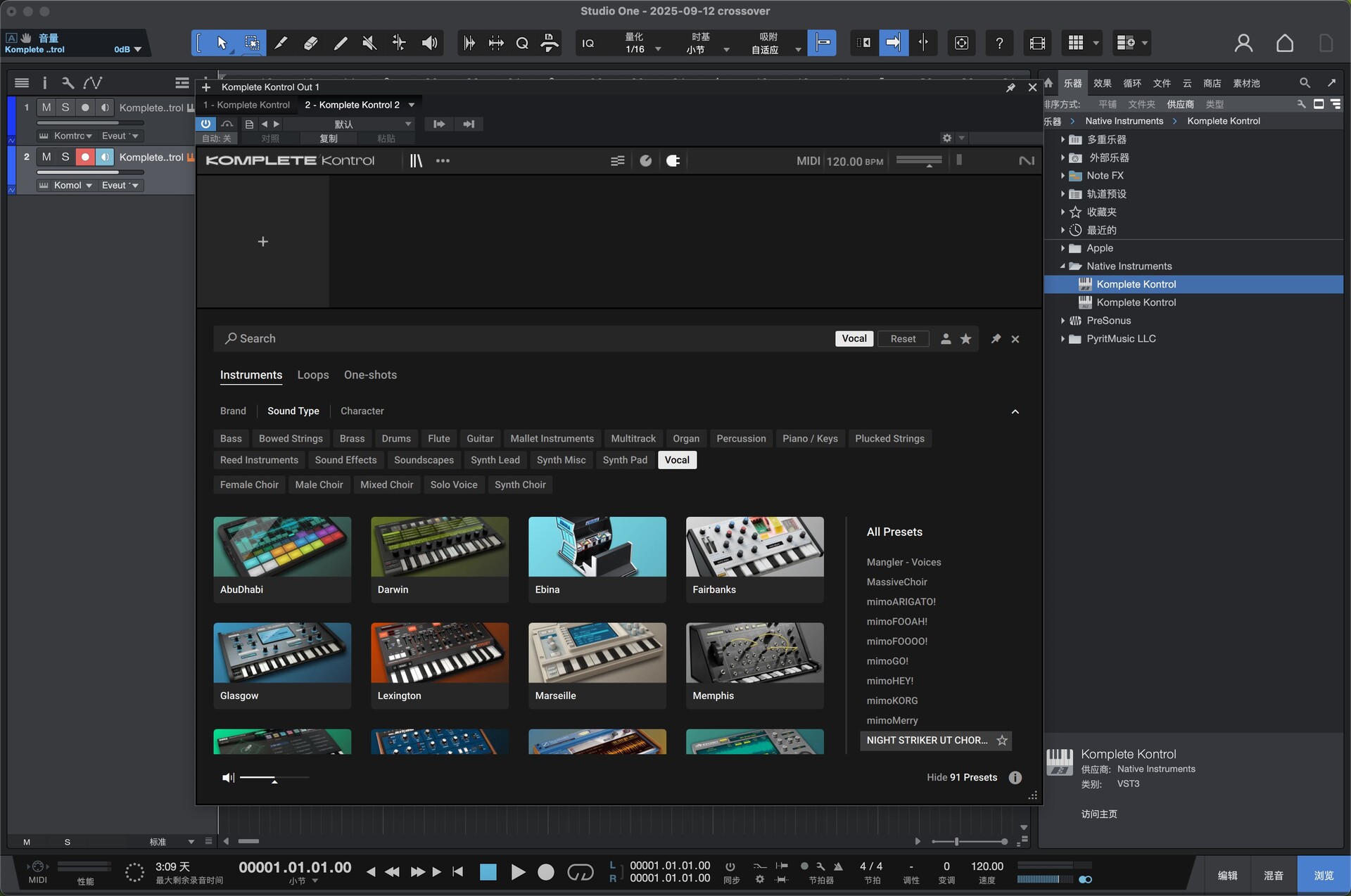Show preset info icon
Screen dimensions: 1351x896
[1015, 777]
